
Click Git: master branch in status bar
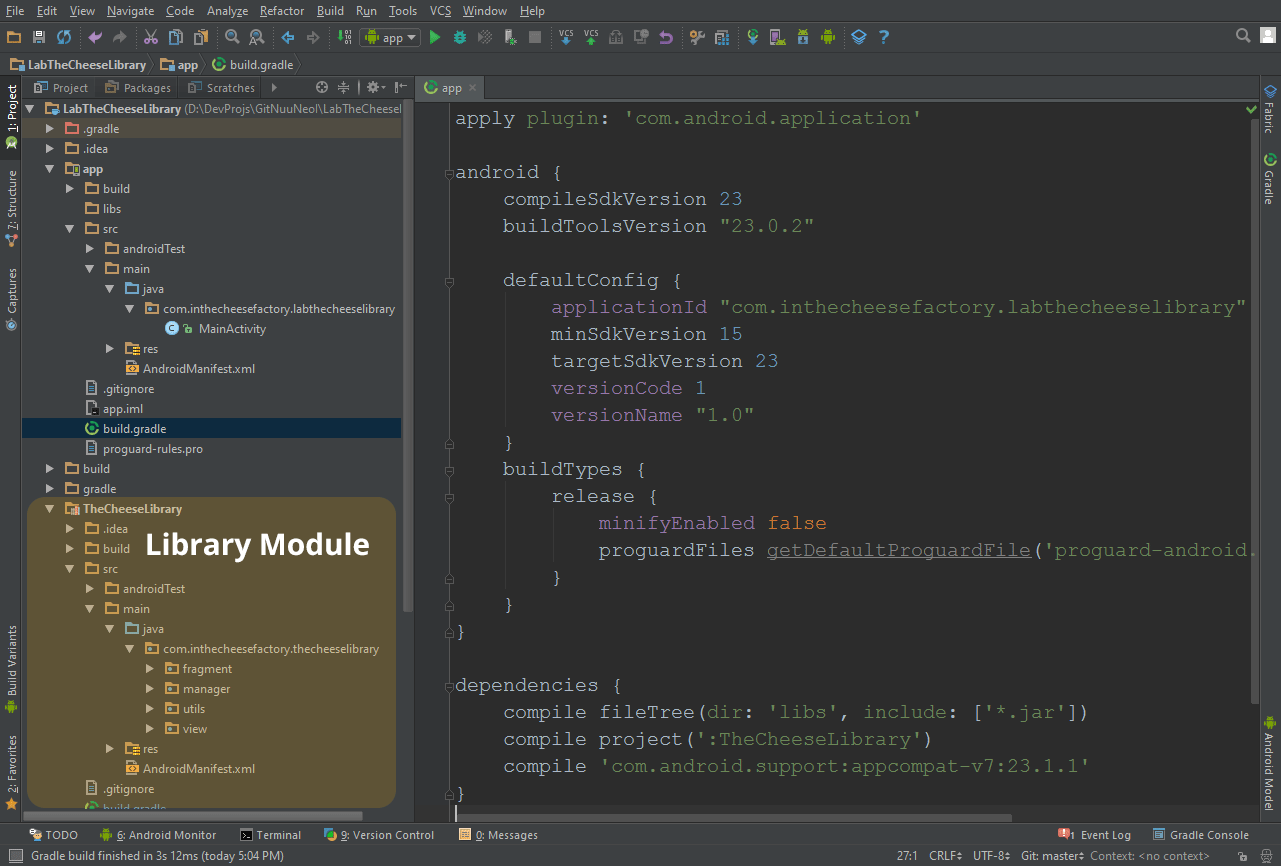pyautogui.click(x=1052, y=856)
